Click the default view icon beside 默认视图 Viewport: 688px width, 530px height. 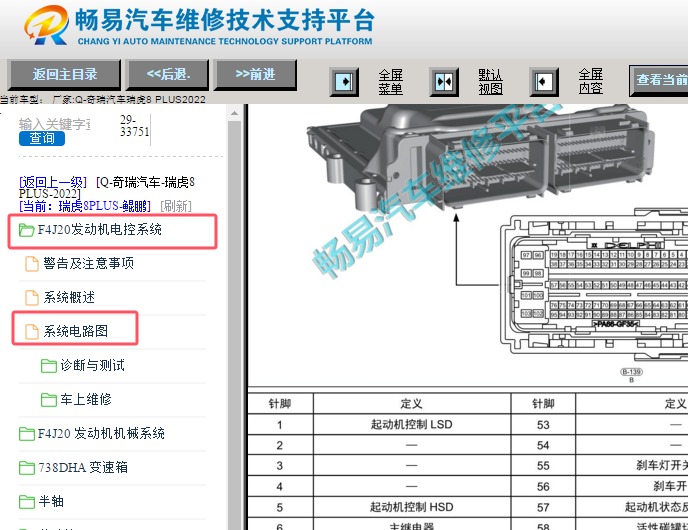[444, 82]
